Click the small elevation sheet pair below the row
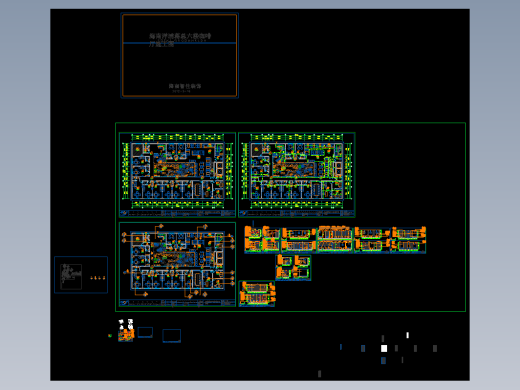This screenshot has height=390, width=520. (x=293, y=267)
